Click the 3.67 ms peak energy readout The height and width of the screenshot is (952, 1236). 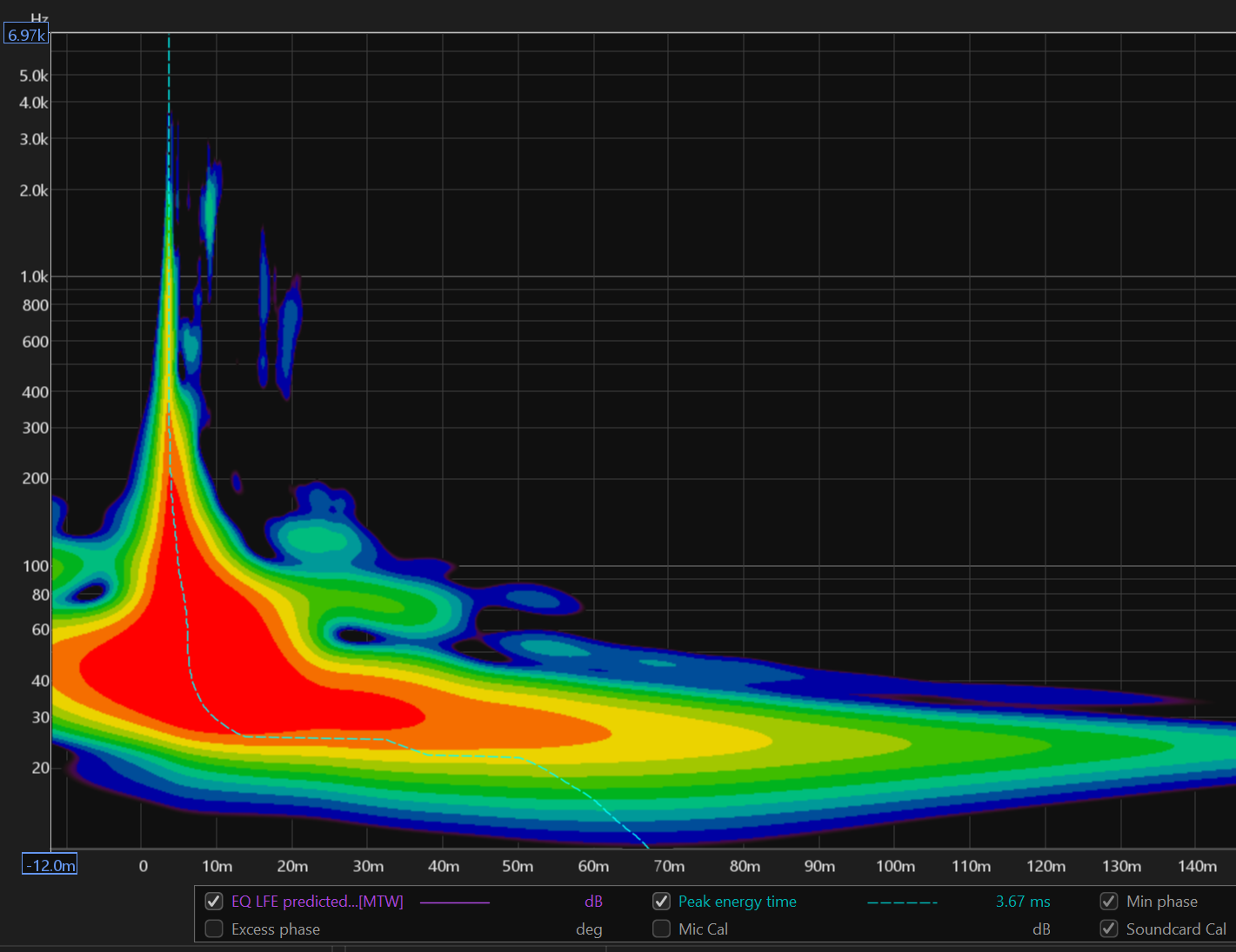(1022, 902)
